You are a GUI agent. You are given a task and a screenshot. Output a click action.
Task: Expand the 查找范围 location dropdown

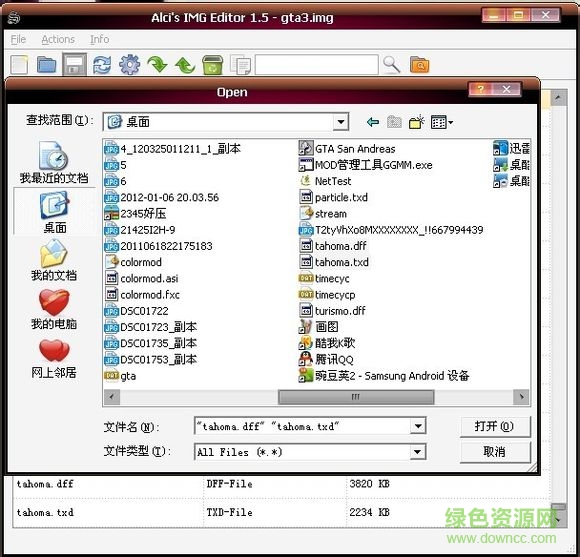(x=340, y=122)
